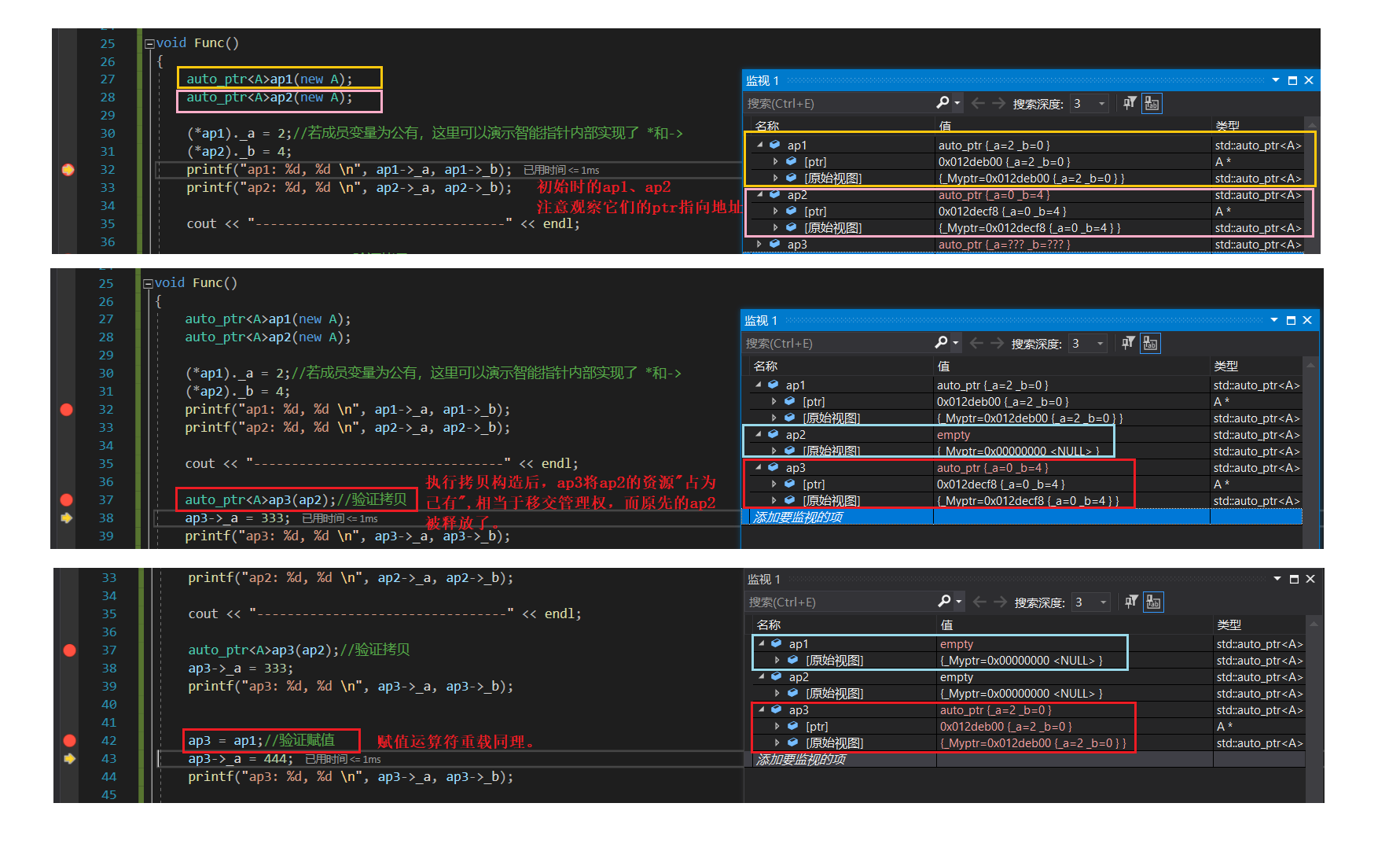Click the 类型 column header in the top watch window
Viewport: 1400px width, 851px height.
pyautogui.click(x=1227, y=126)
